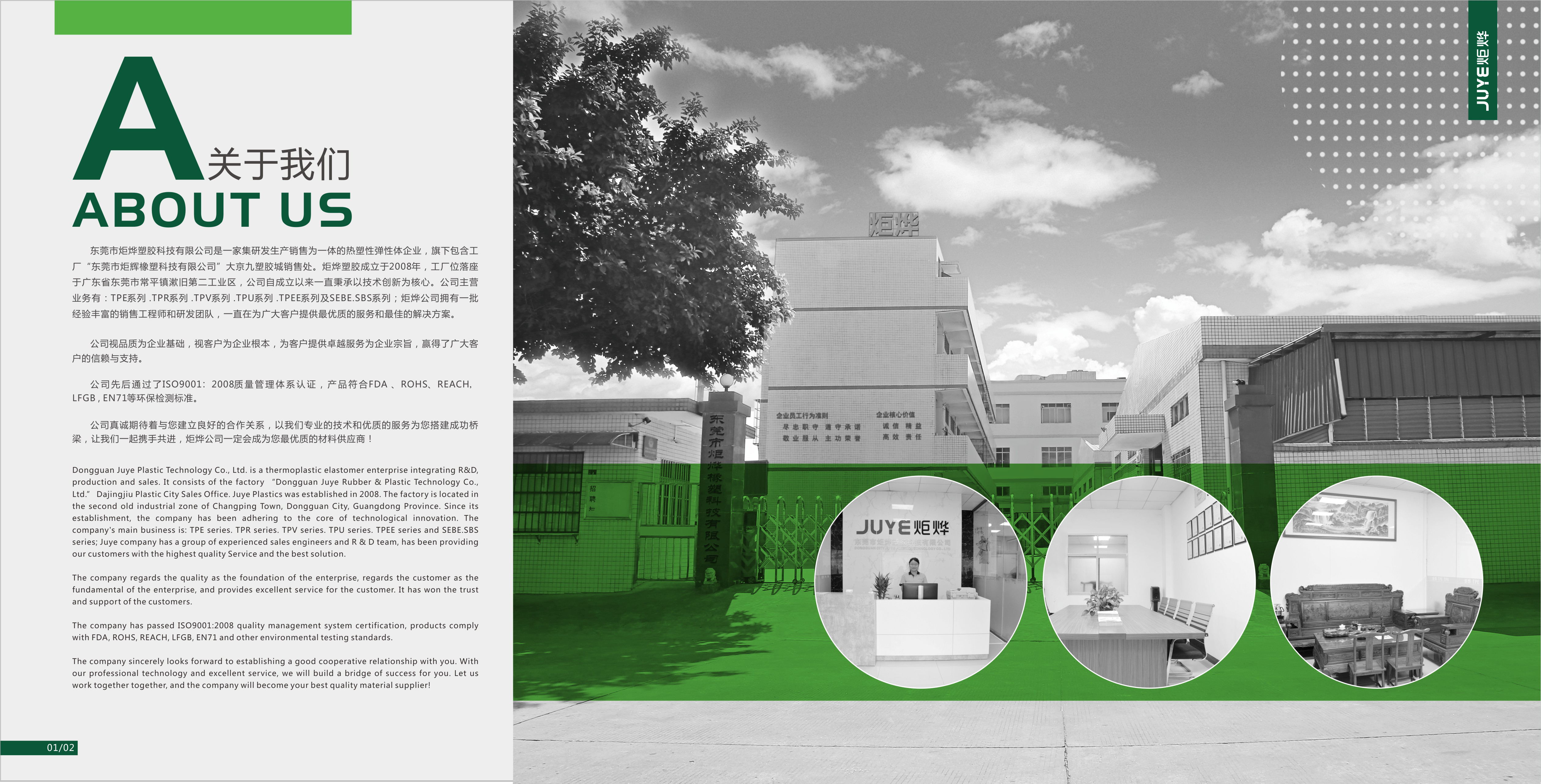Viewport: 1541px width, 784px height.
Task: Click the first Chinese paragraph about 东莞市炬烨
Action: tap(275, 282)
